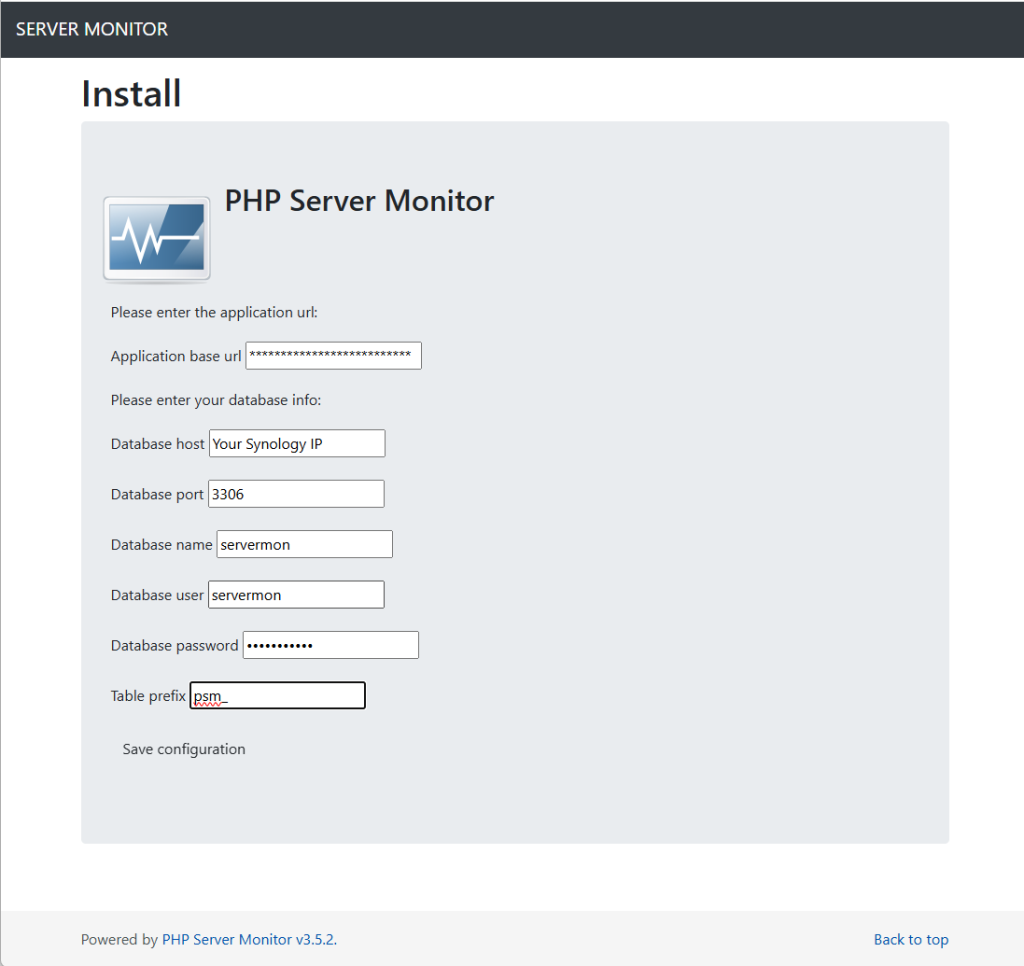Click the 'Database name' label
This screenshot has height=966, width=1024.
(161, 545)
